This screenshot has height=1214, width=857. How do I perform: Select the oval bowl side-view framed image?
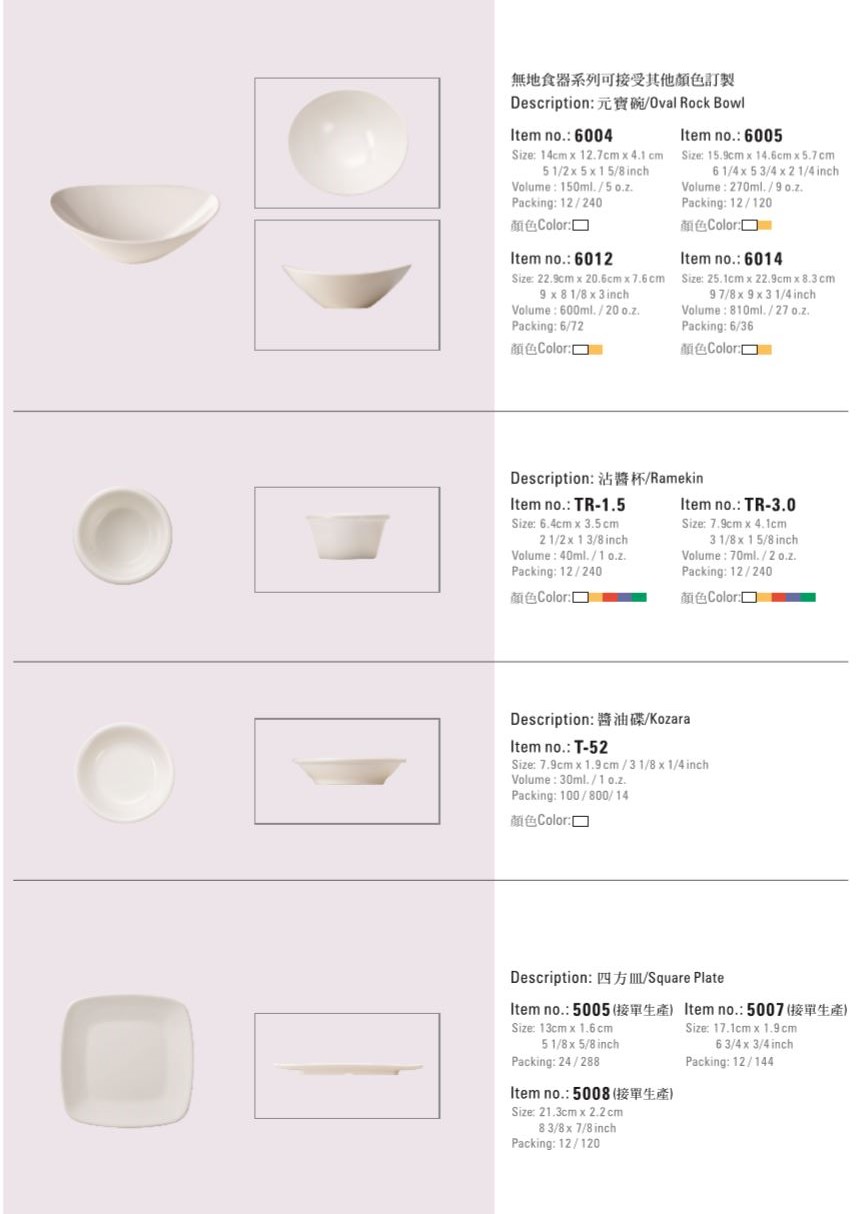click(x=347, y=285)
